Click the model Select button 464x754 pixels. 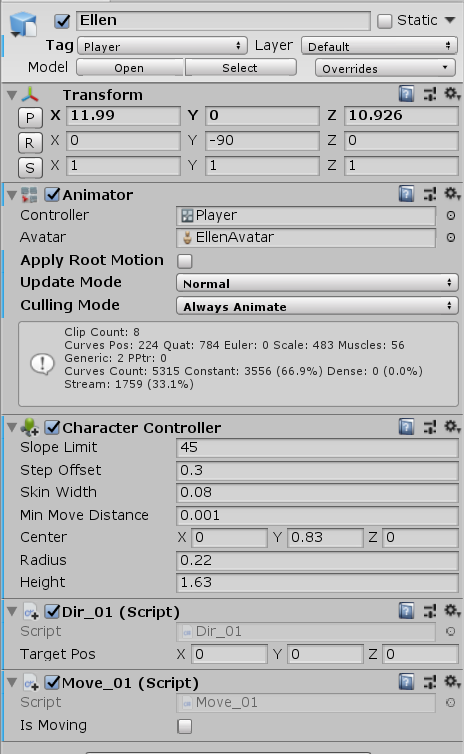click(240, 68)
